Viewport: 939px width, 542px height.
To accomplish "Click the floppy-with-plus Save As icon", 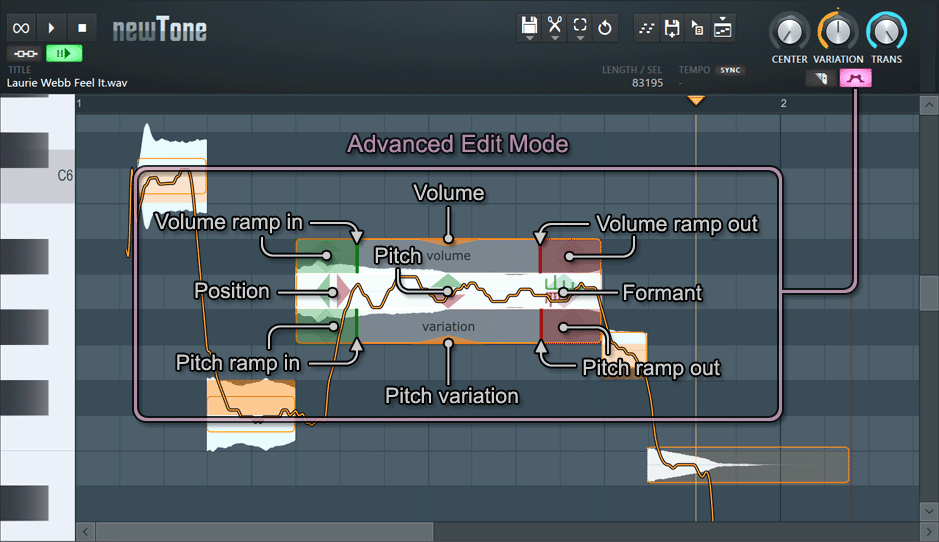I will tap(672, 28).
